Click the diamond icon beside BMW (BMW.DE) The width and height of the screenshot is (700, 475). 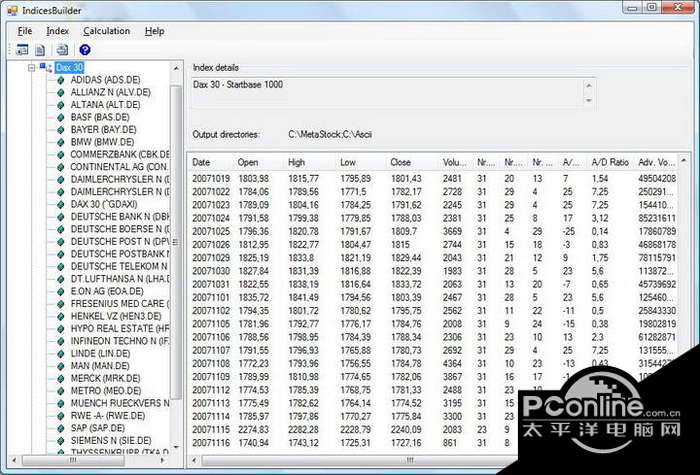point(61,142)
